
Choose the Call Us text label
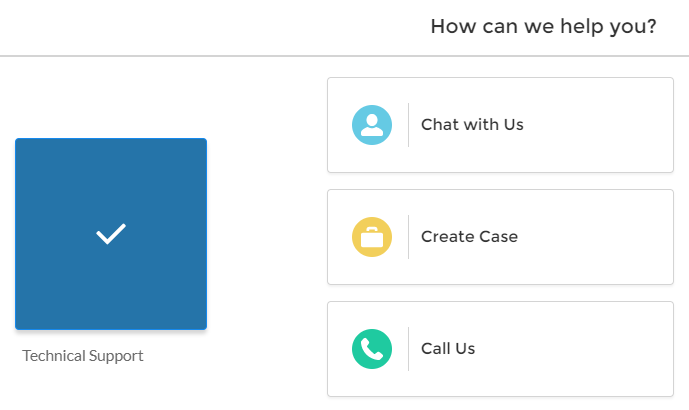[x=448, y=349]
